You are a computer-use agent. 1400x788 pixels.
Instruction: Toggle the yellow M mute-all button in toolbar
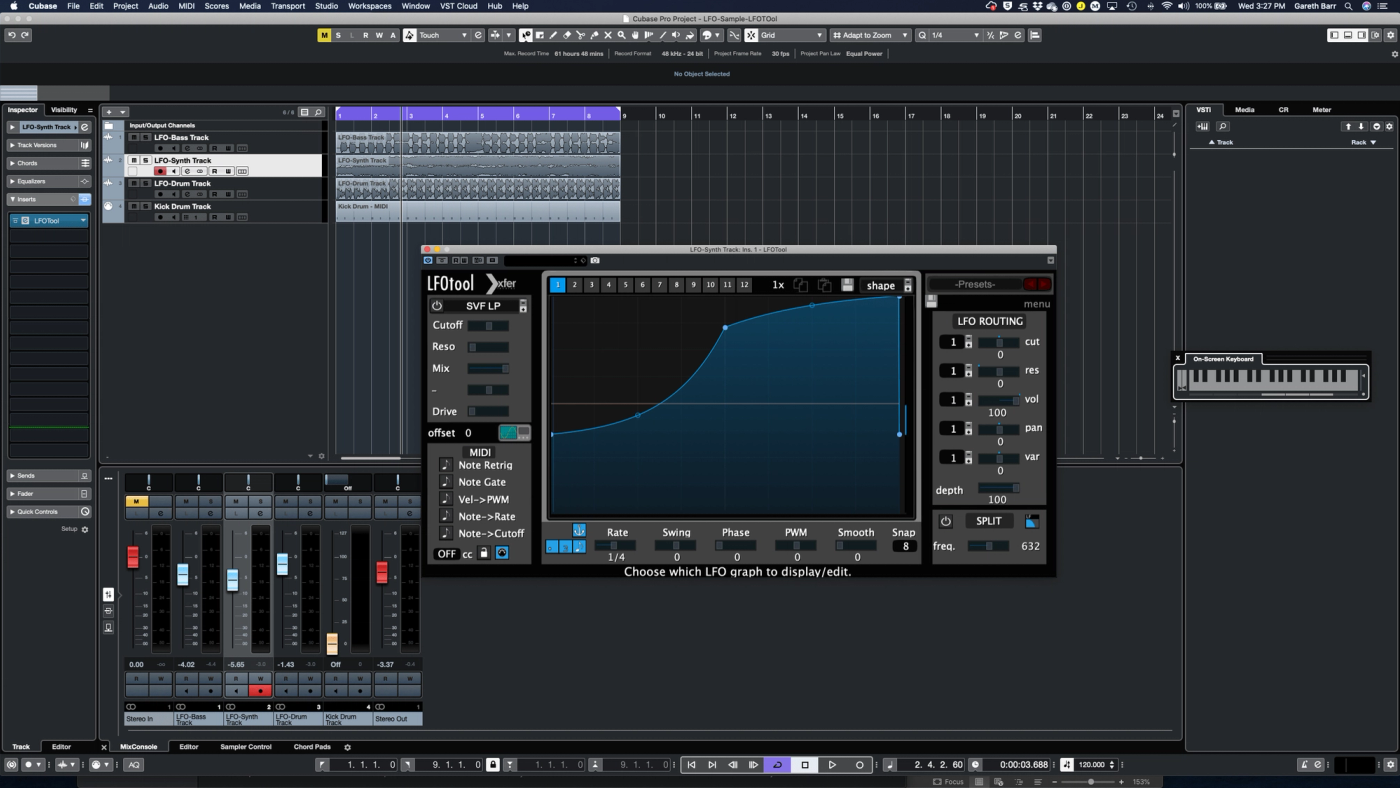pos(324,35)
